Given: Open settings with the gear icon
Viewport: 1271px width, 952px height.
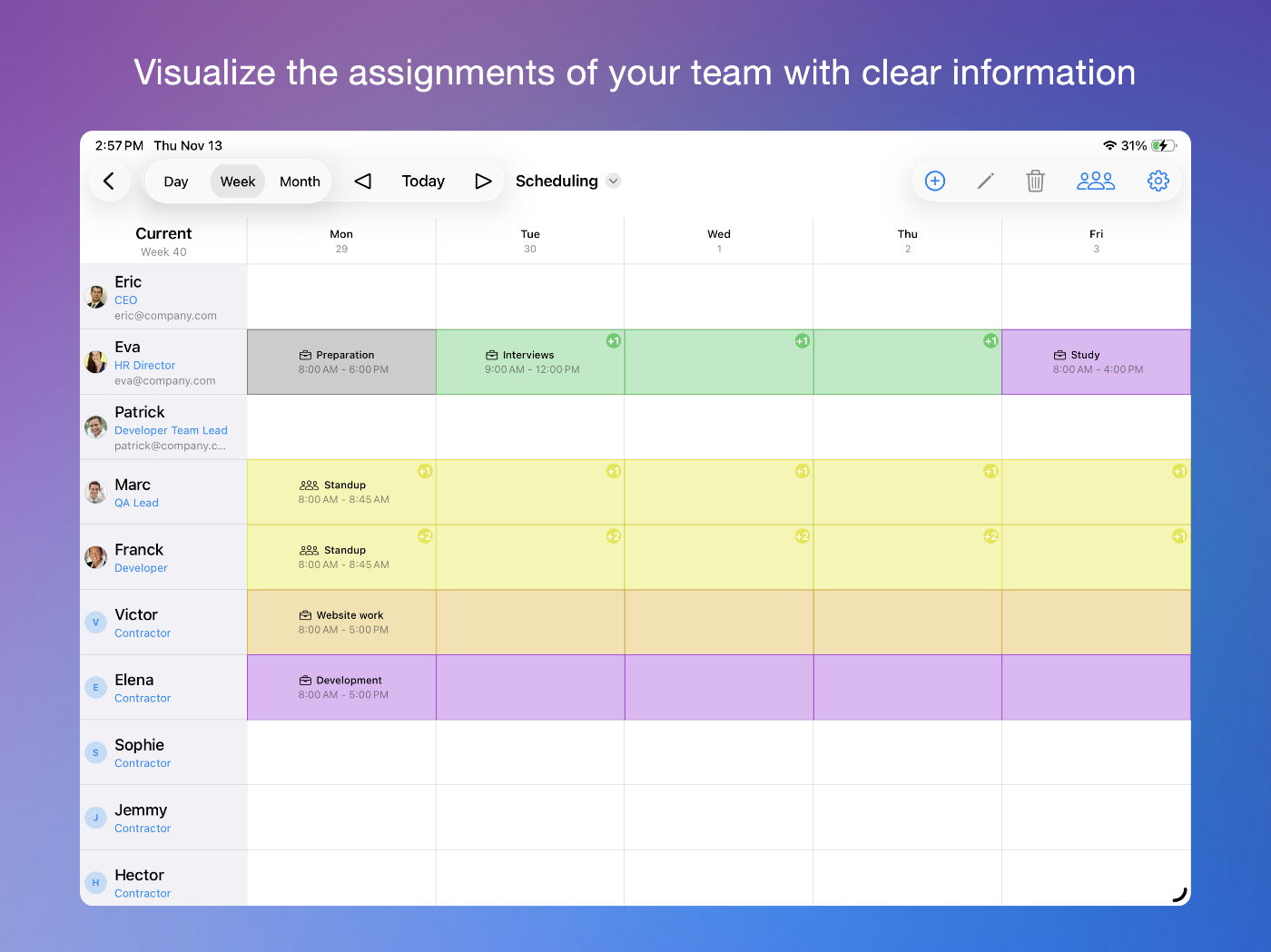Looking at the screenshot, I should [1158, 182].
